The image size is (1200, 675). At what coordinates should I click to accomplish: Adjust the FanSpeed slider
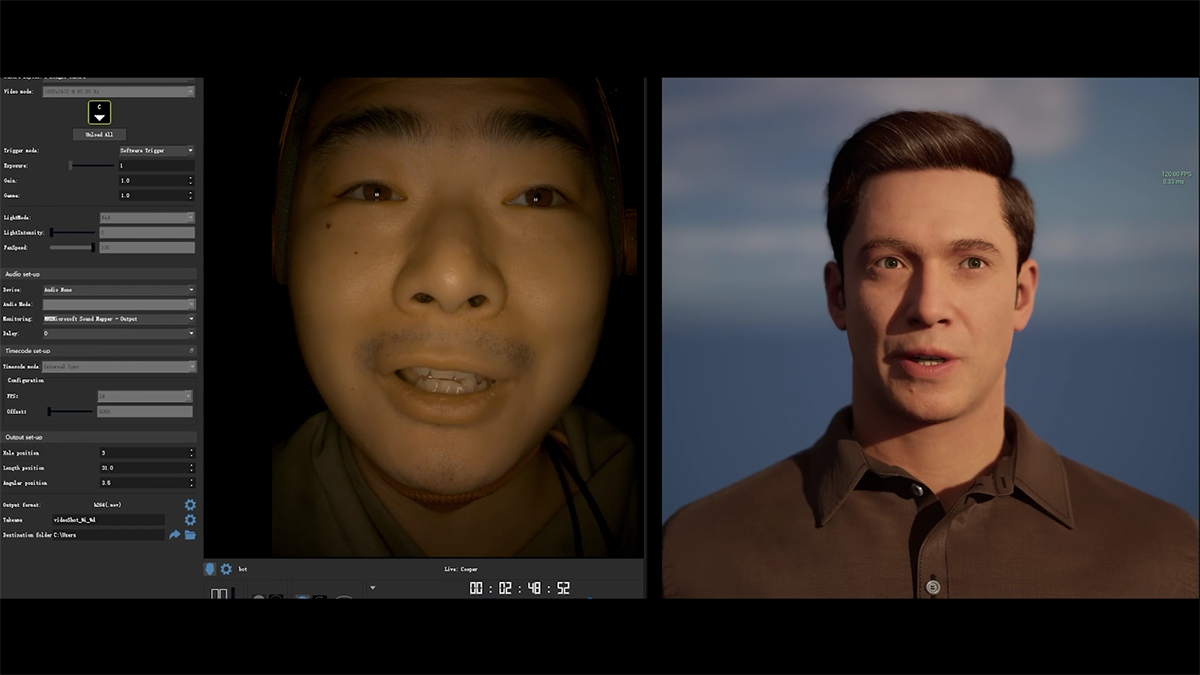[x=72, y=247]
